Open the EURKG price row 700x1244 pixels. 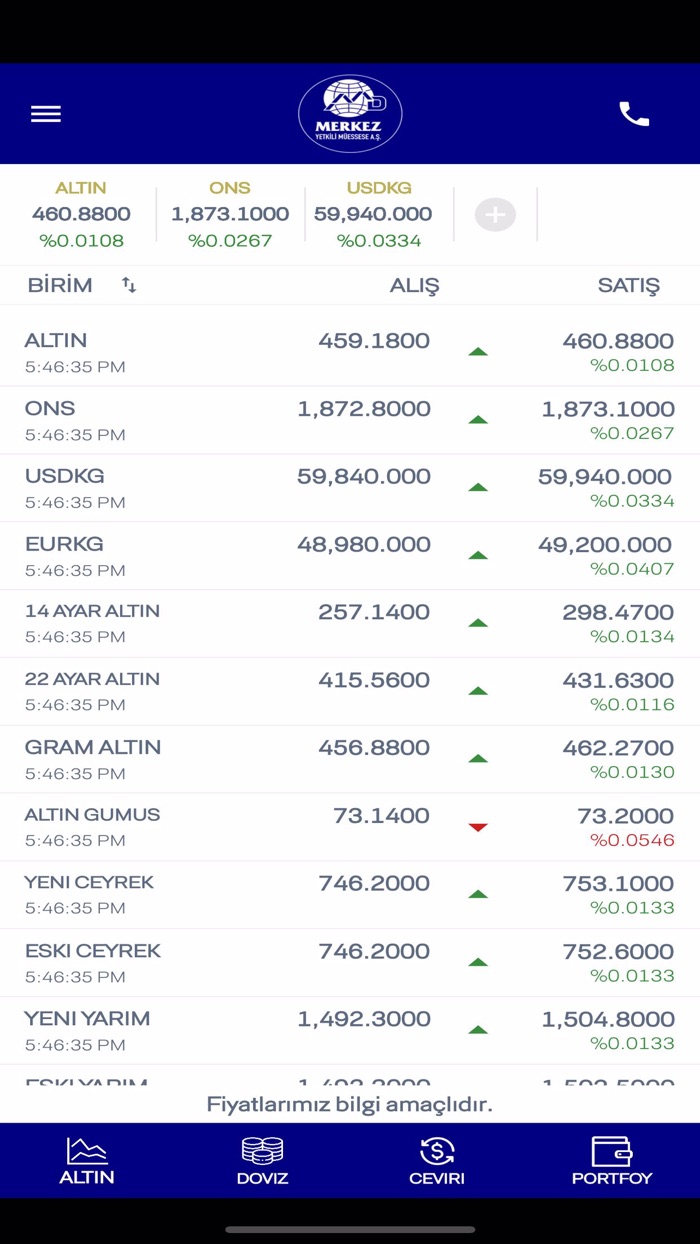point(350,556)
